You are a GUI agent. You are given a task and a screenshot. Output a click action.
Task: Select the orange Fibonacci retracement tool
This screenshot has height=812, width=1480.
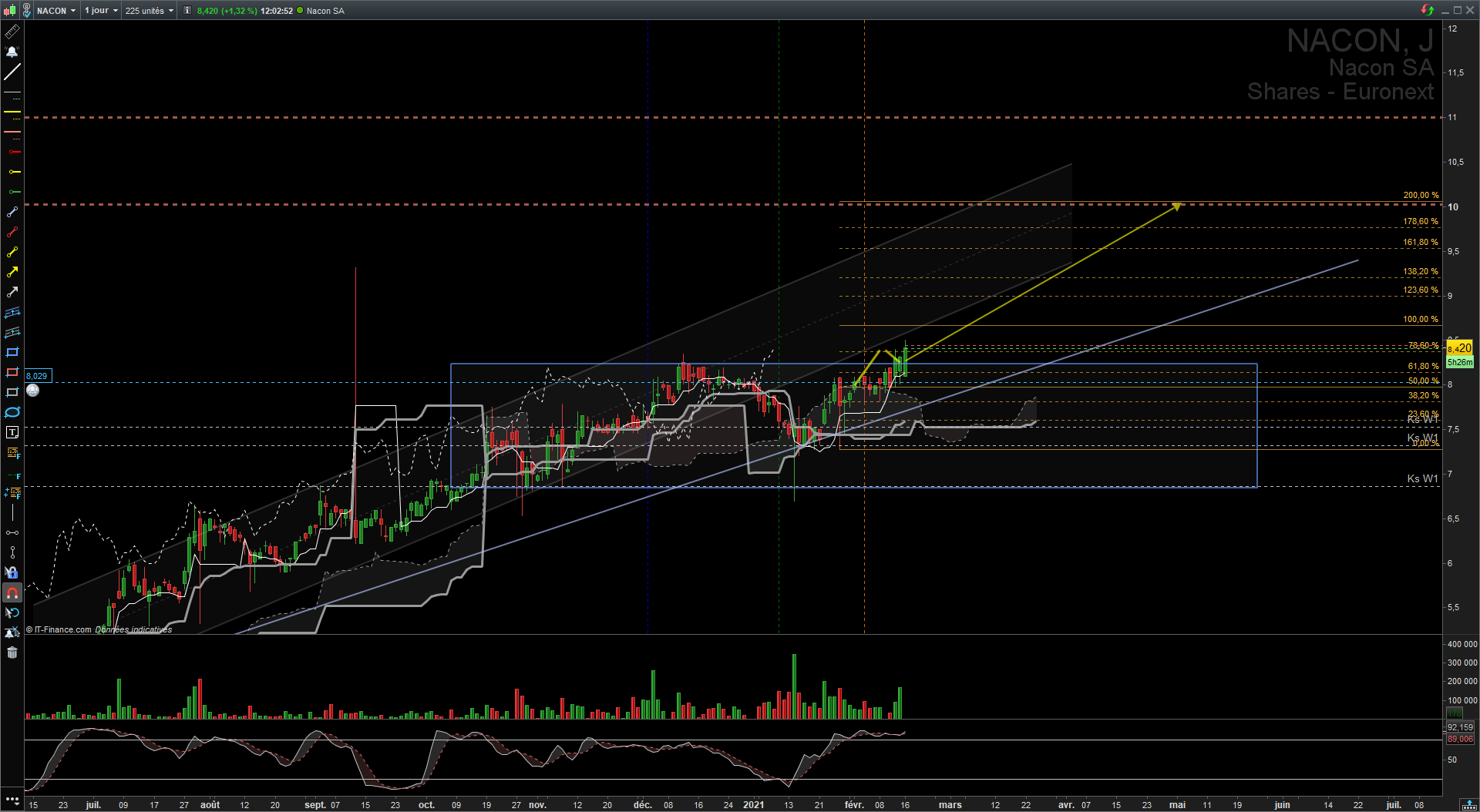click(x=12, y=453)
